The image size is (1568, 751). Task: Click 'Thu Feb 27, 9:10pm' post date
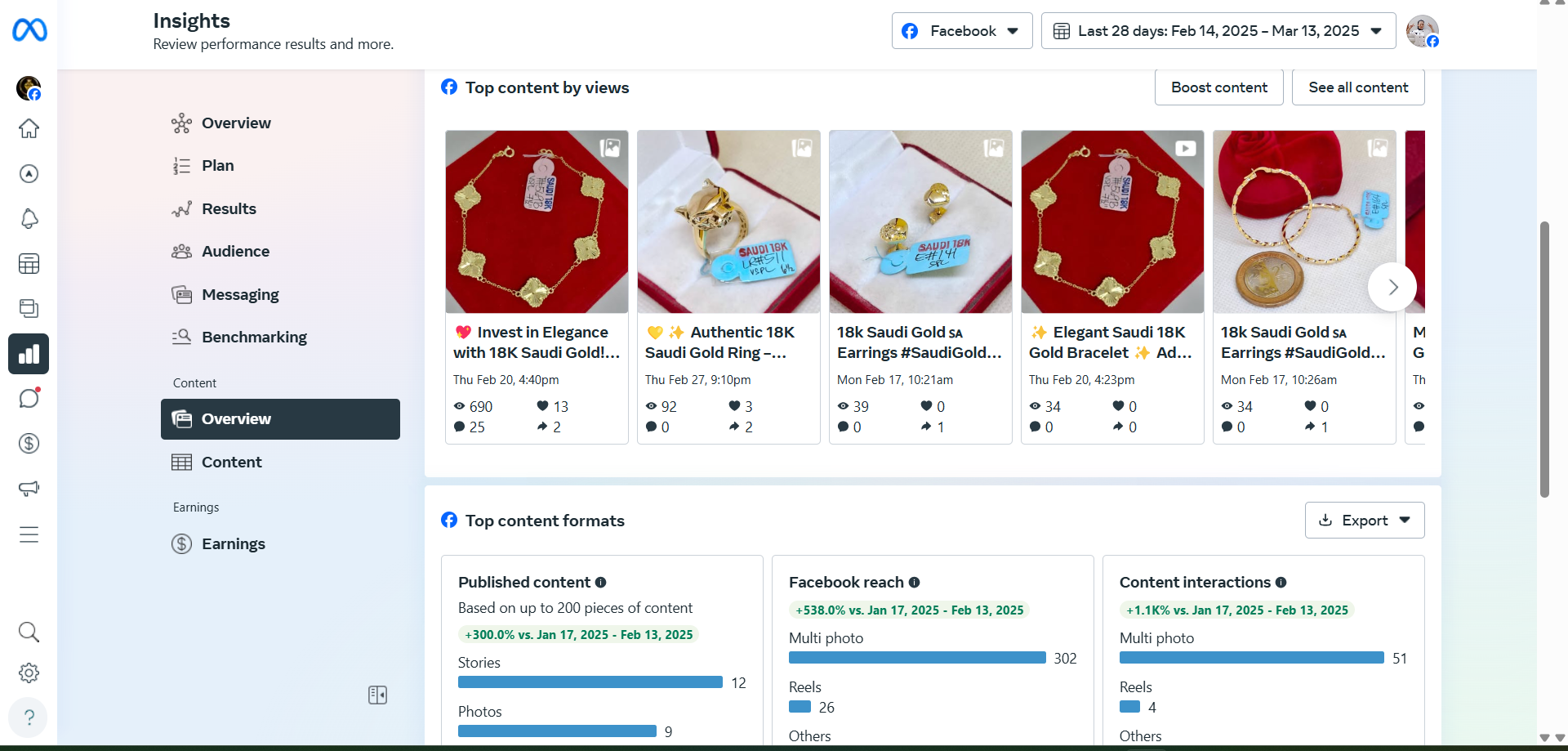point(698,380)
